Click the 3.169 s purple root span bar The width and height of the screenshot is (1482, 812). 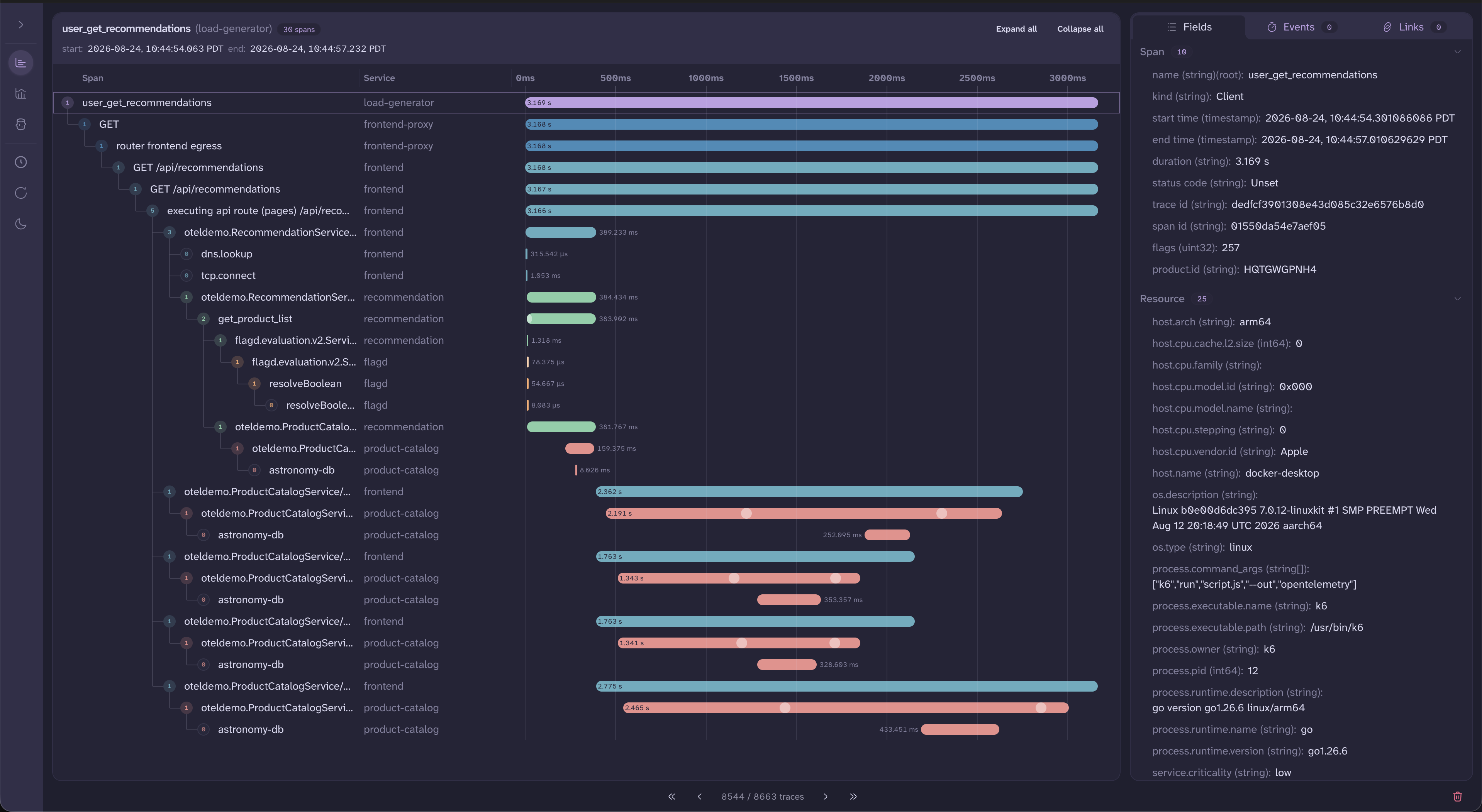coord(811,102)
